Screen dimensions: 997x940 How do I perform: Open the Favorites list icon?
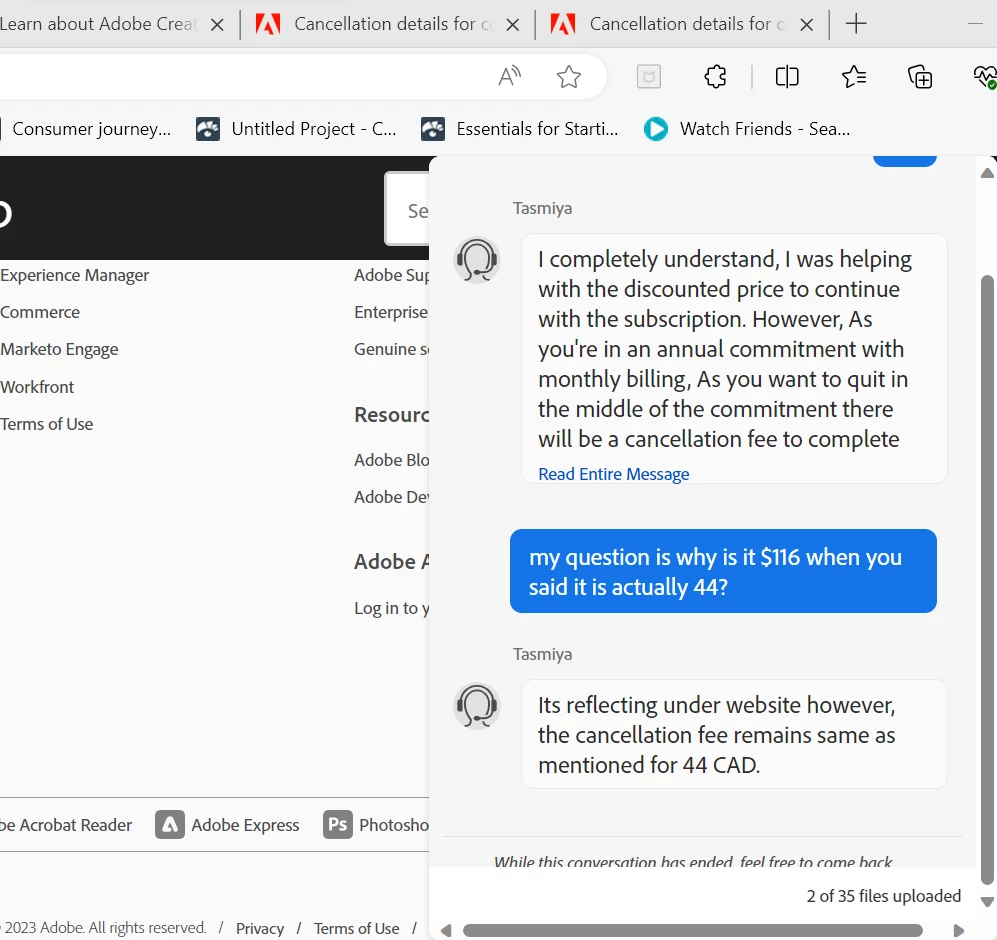[854, 77]
